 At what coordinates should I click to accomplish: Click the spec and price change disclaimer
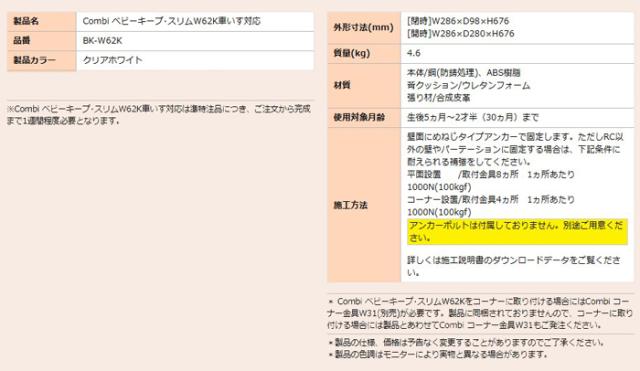coord(466,342)
